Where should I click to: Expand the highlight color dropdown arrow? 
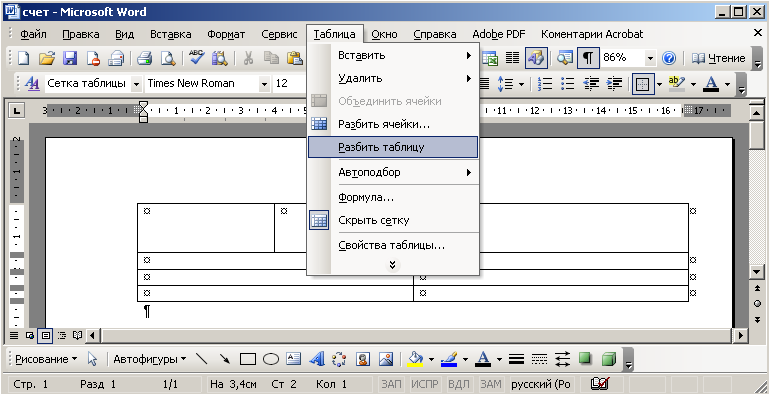tap(693, 84)
